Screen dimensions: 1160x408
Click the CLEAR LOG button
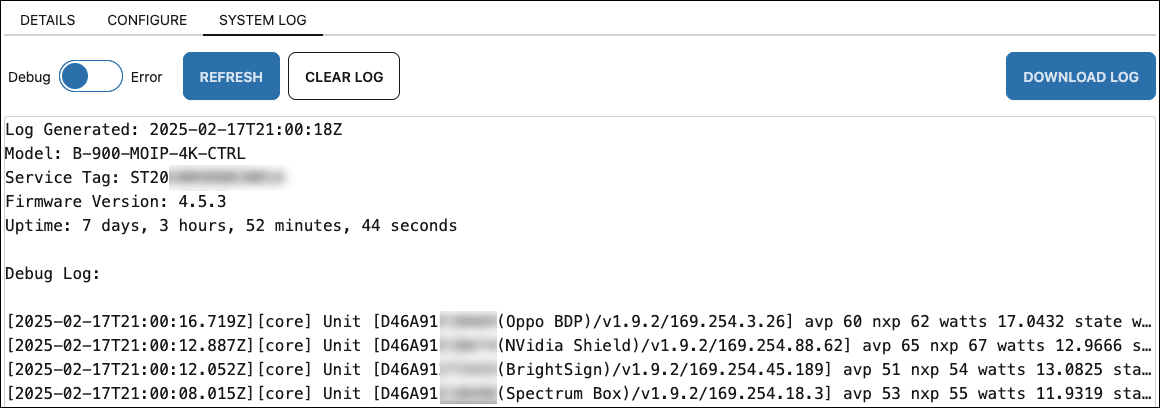pyautogui.click(x=344, y=76)
